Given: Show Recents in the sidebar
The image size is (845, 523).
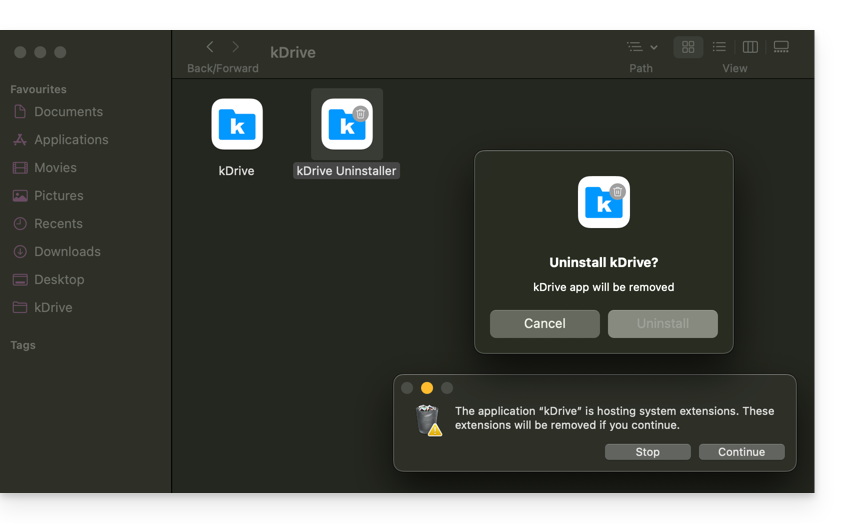Looking at the screenshot, I should [x=58, y=224].
